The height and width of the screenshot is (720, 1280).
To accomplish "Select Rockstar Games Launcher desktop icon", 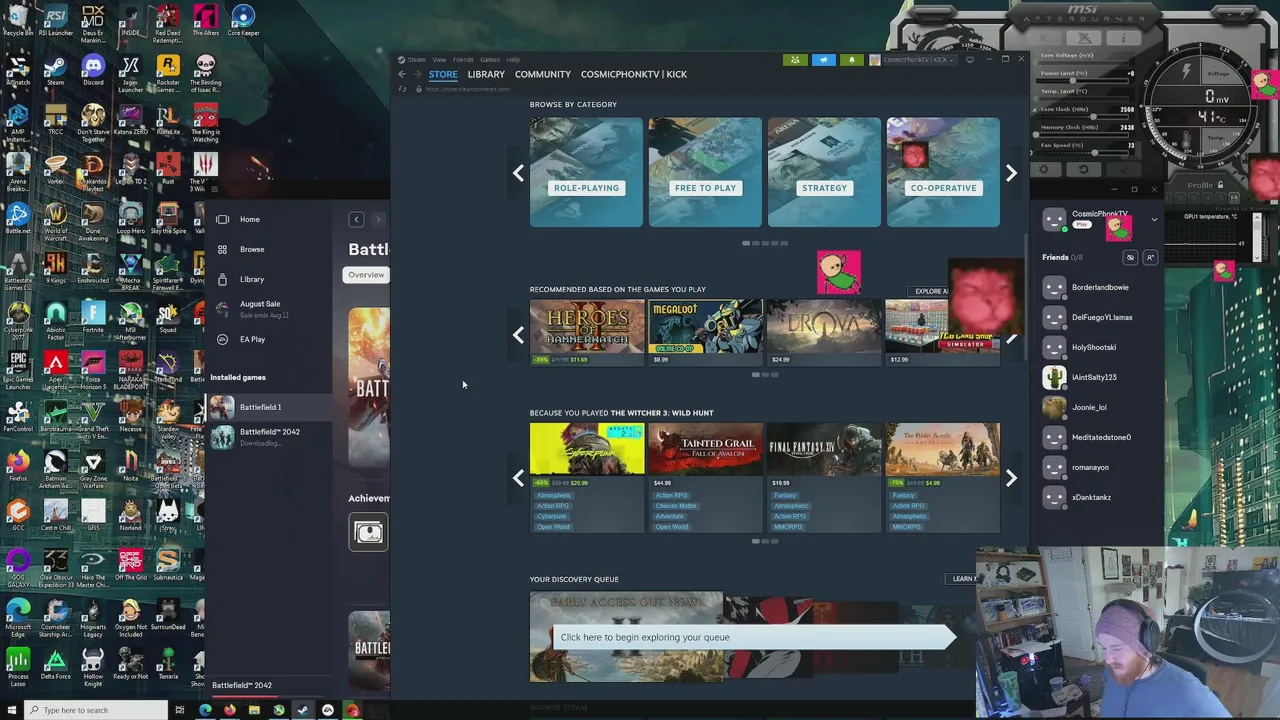I will [168, 71].
